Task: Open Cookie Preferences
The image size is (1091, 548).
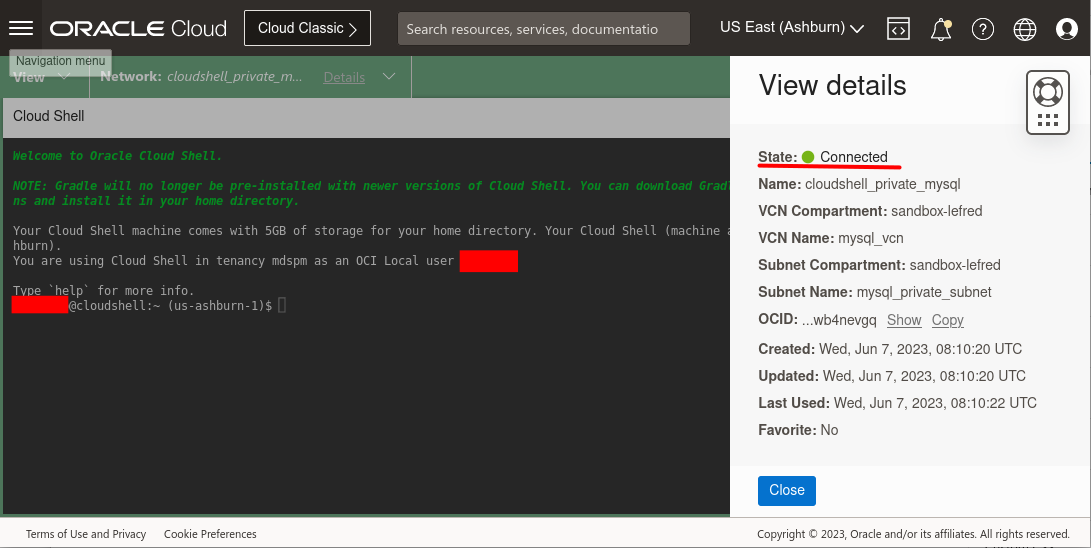Action: 210,534
